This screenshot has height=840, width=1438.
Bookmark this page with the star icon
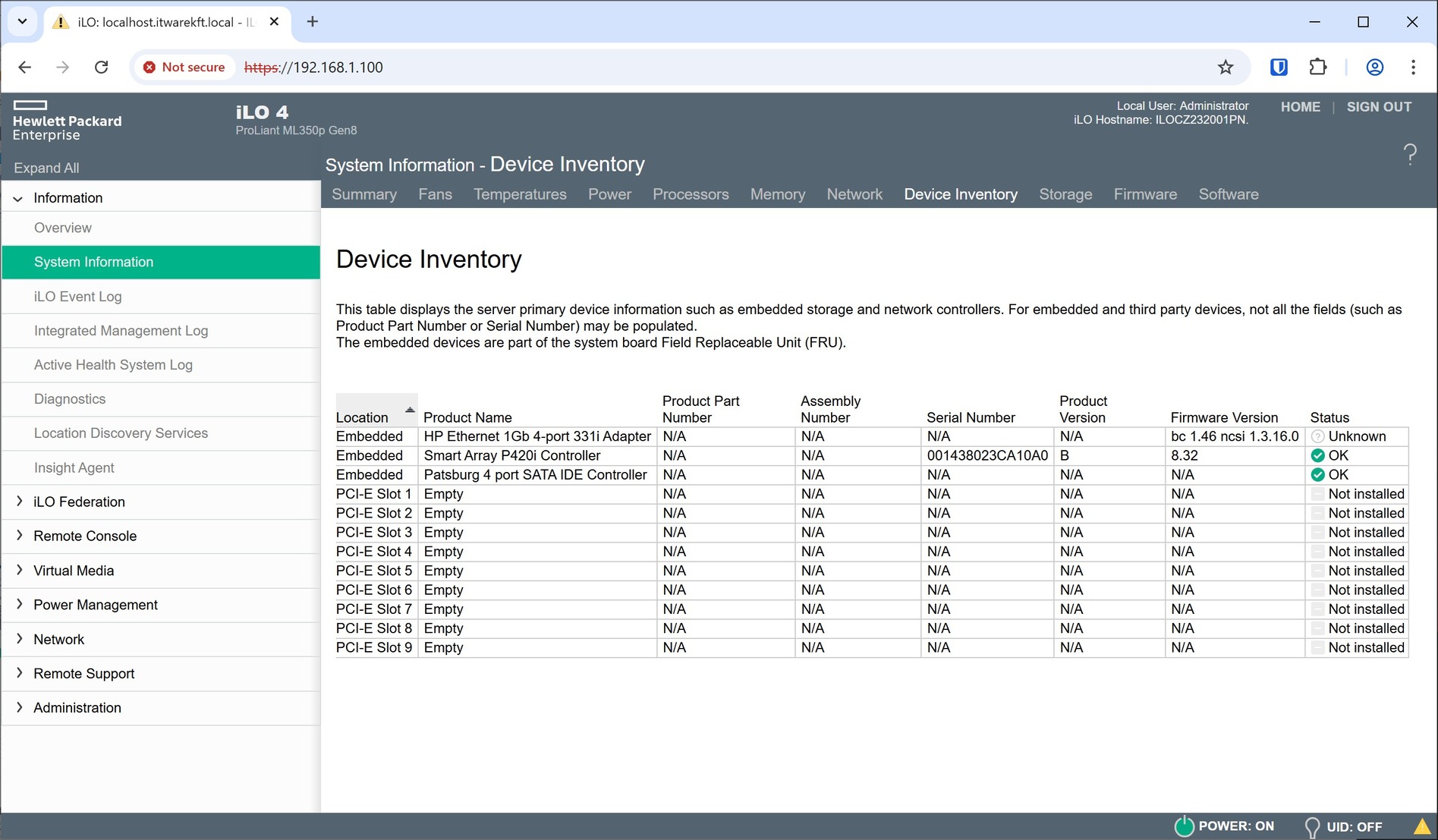point(1225,68)
